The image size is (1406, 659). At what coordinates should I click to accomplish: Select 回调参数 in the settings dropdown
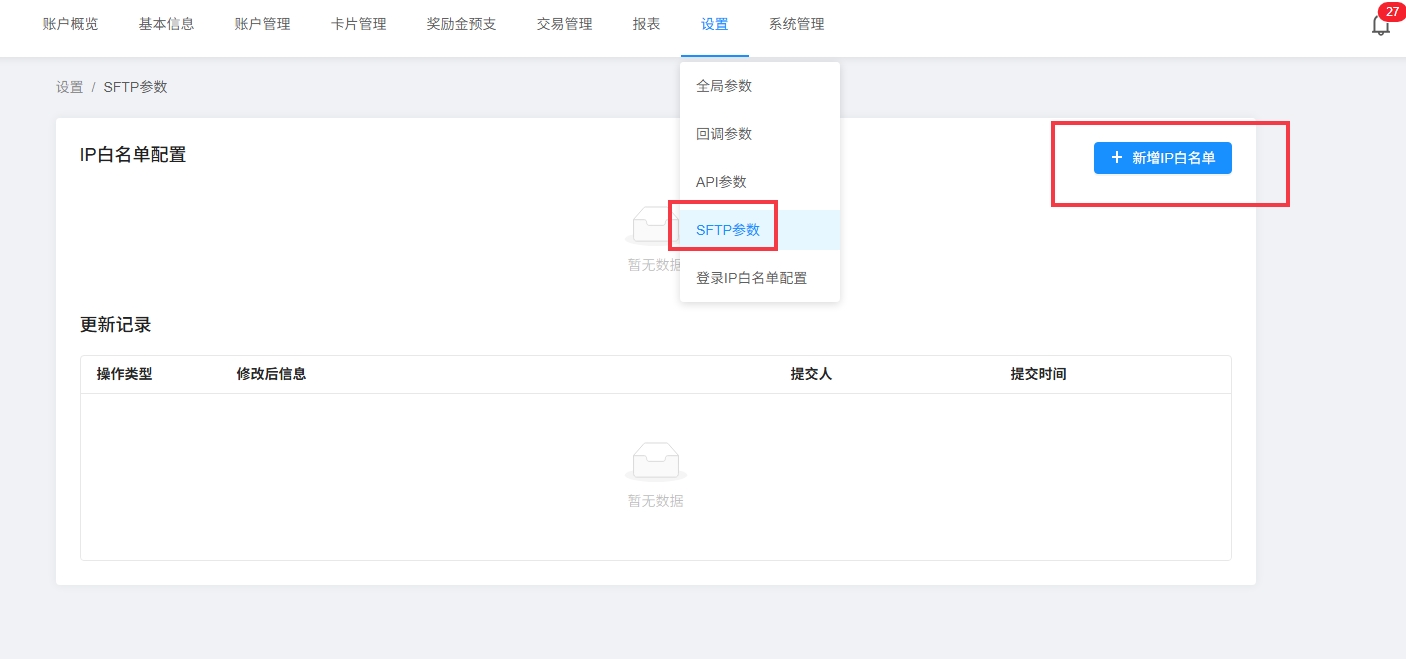tap(724, 134)
